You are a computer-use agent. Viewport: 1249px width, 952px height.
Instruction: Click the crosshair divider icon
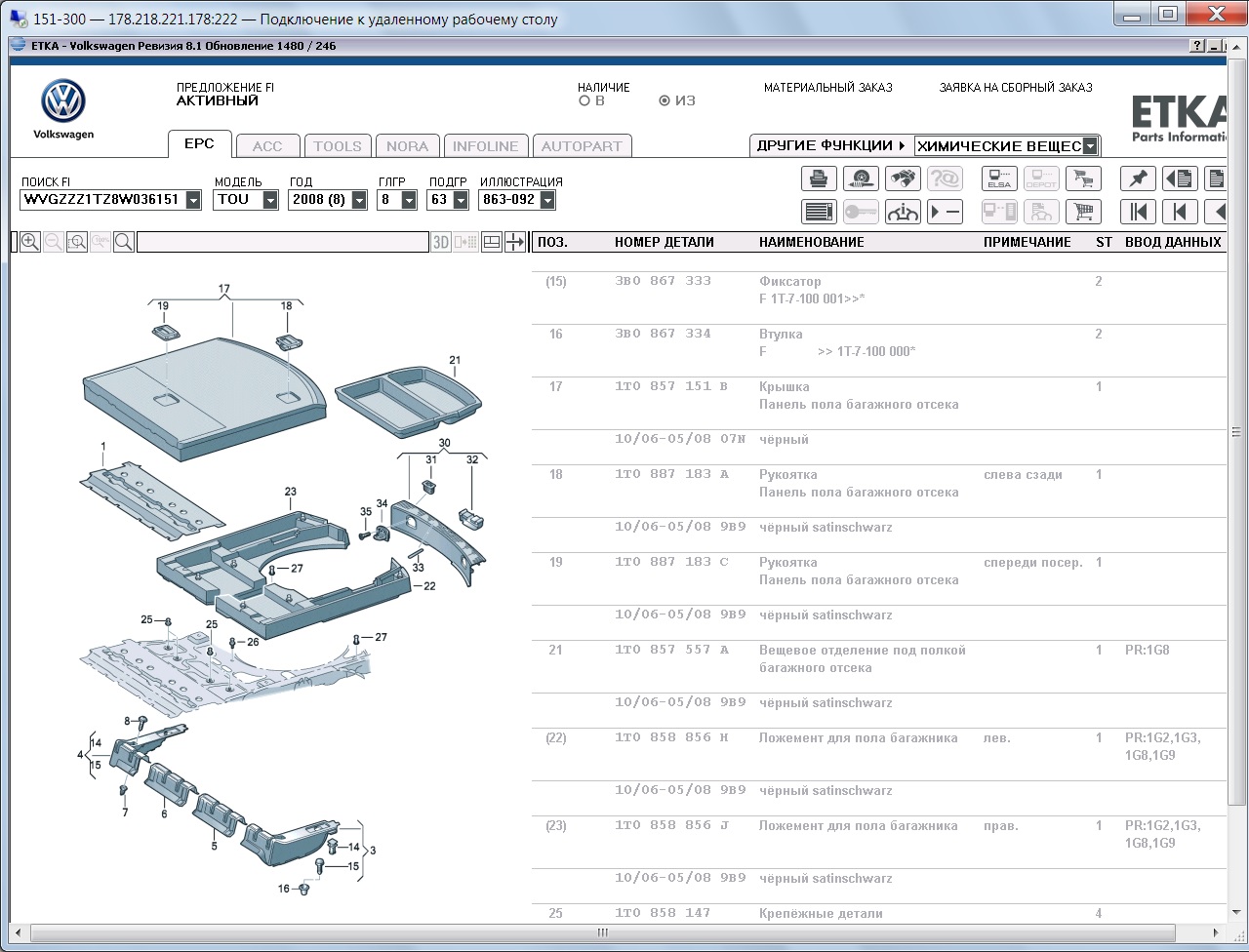[515, 242]
